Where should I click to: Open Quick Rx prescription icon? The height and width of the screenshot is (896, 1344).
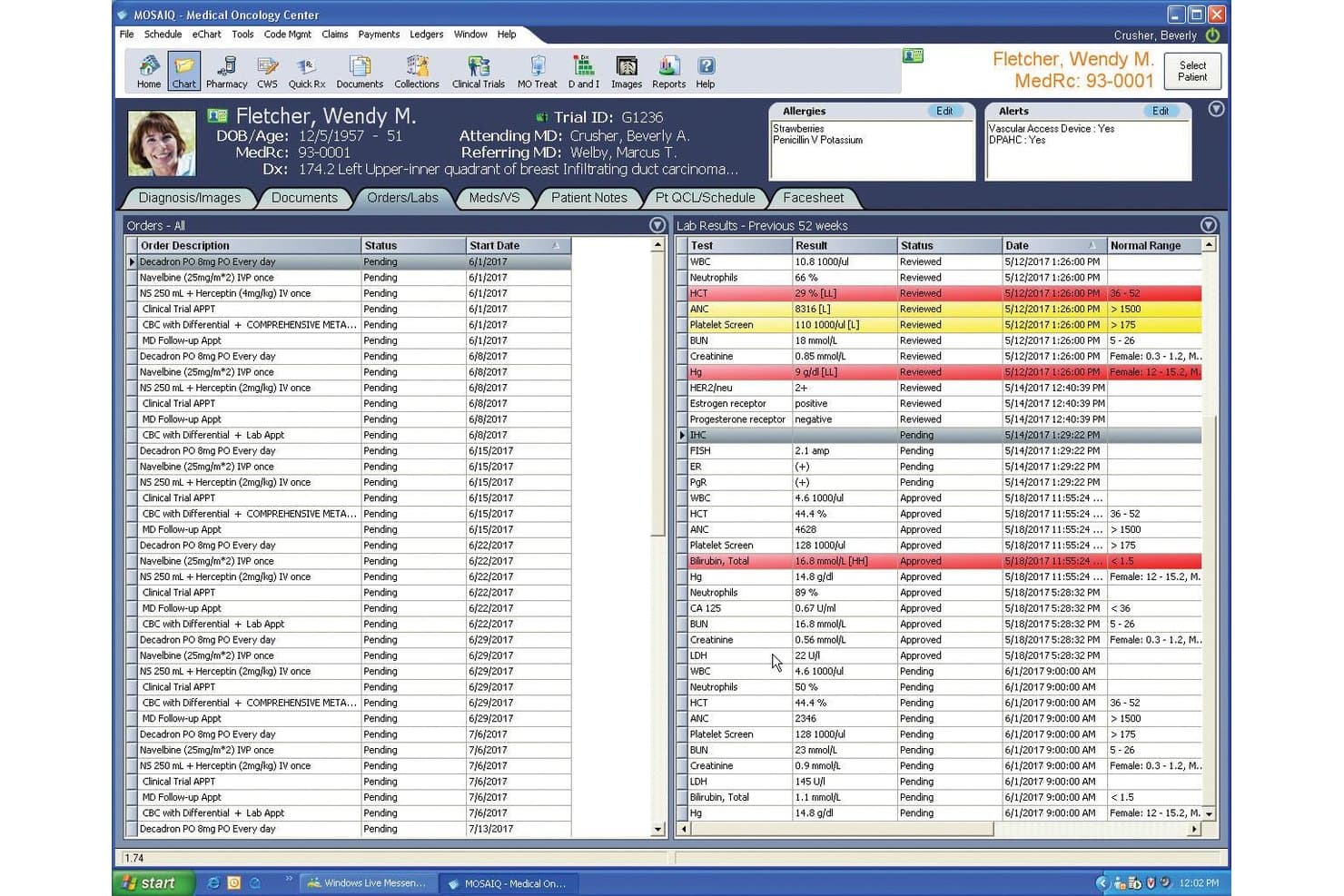click(x=307, y=72)
